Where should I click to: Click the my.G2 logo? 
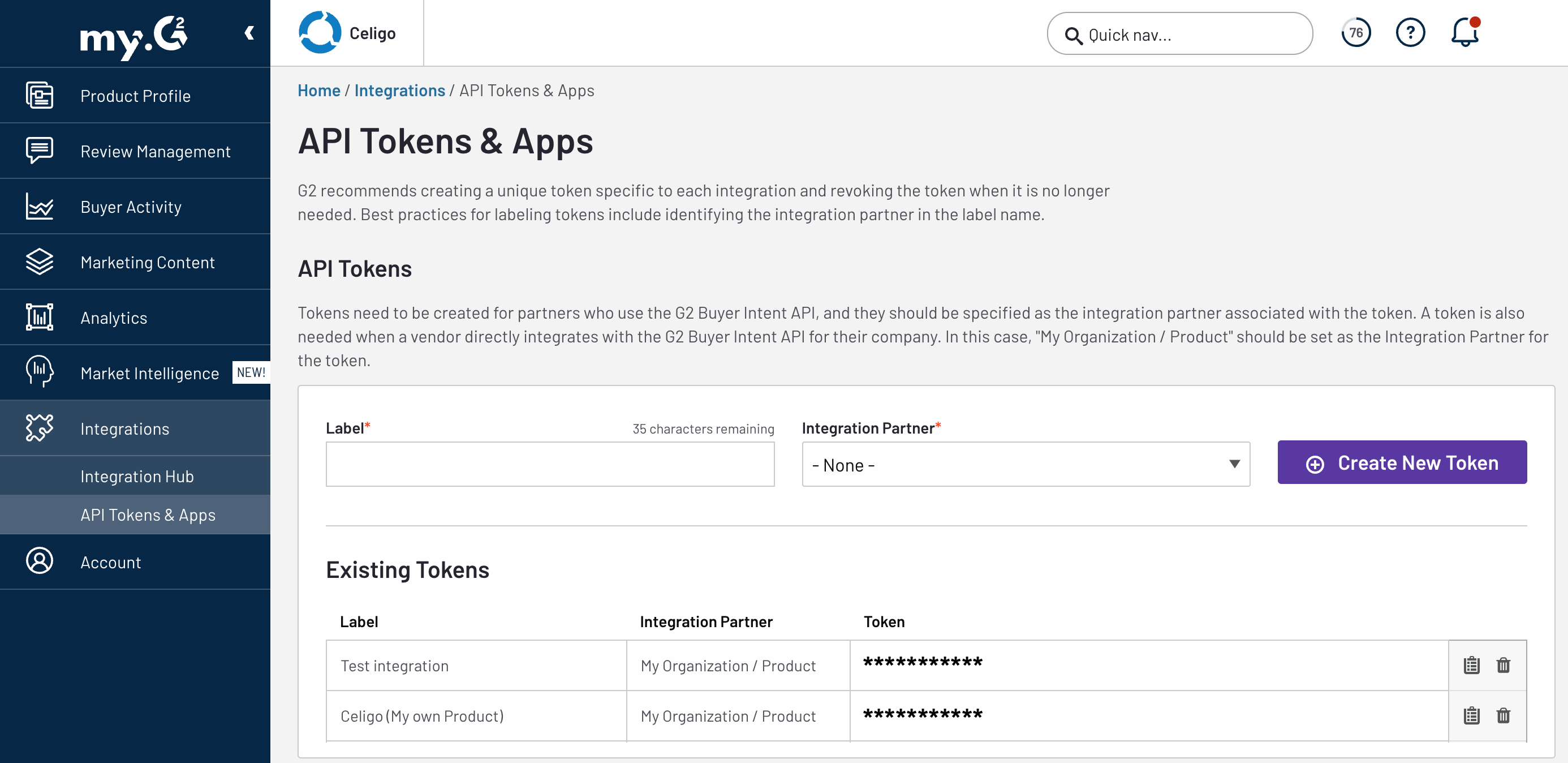pos(134,37)
